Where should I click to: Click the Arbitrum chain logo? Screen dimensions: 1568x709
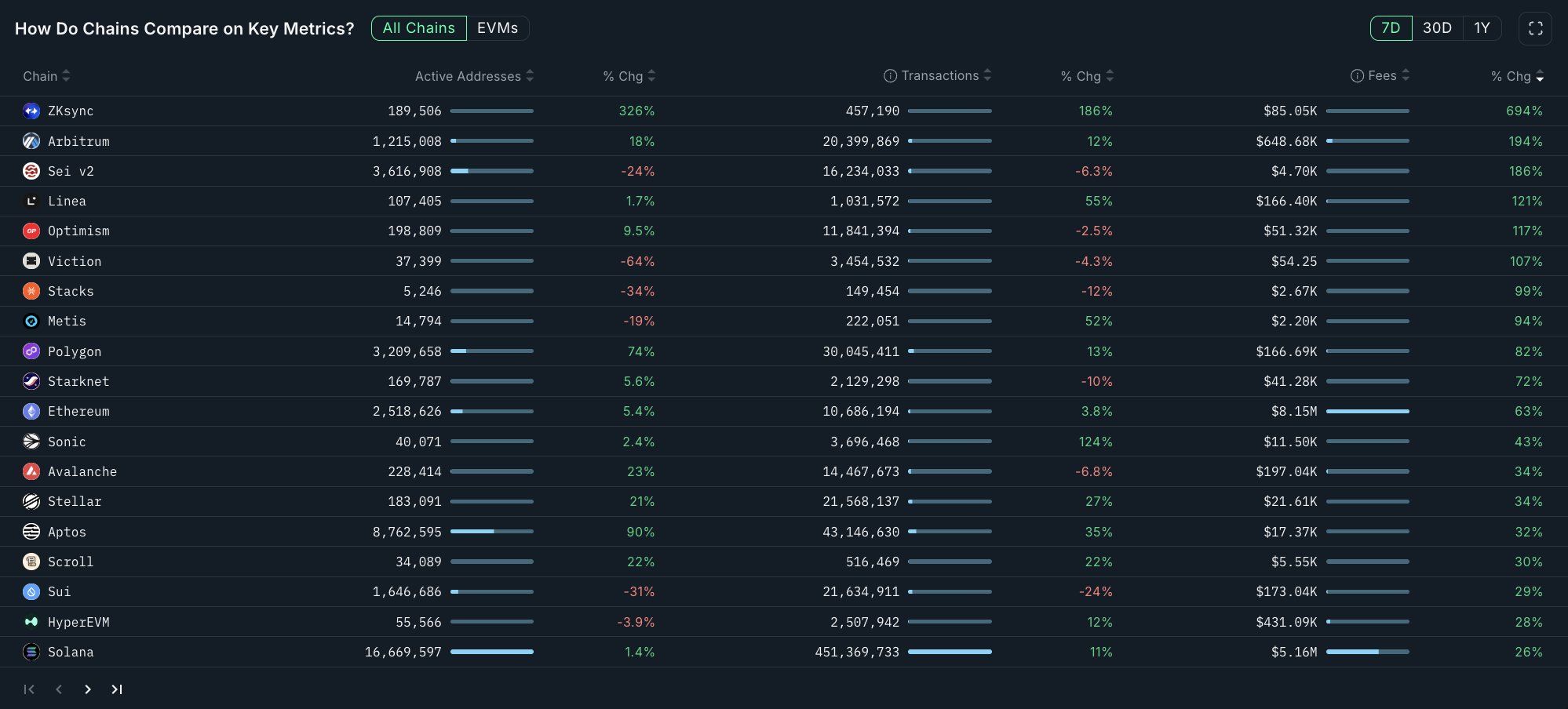[31, 141]
